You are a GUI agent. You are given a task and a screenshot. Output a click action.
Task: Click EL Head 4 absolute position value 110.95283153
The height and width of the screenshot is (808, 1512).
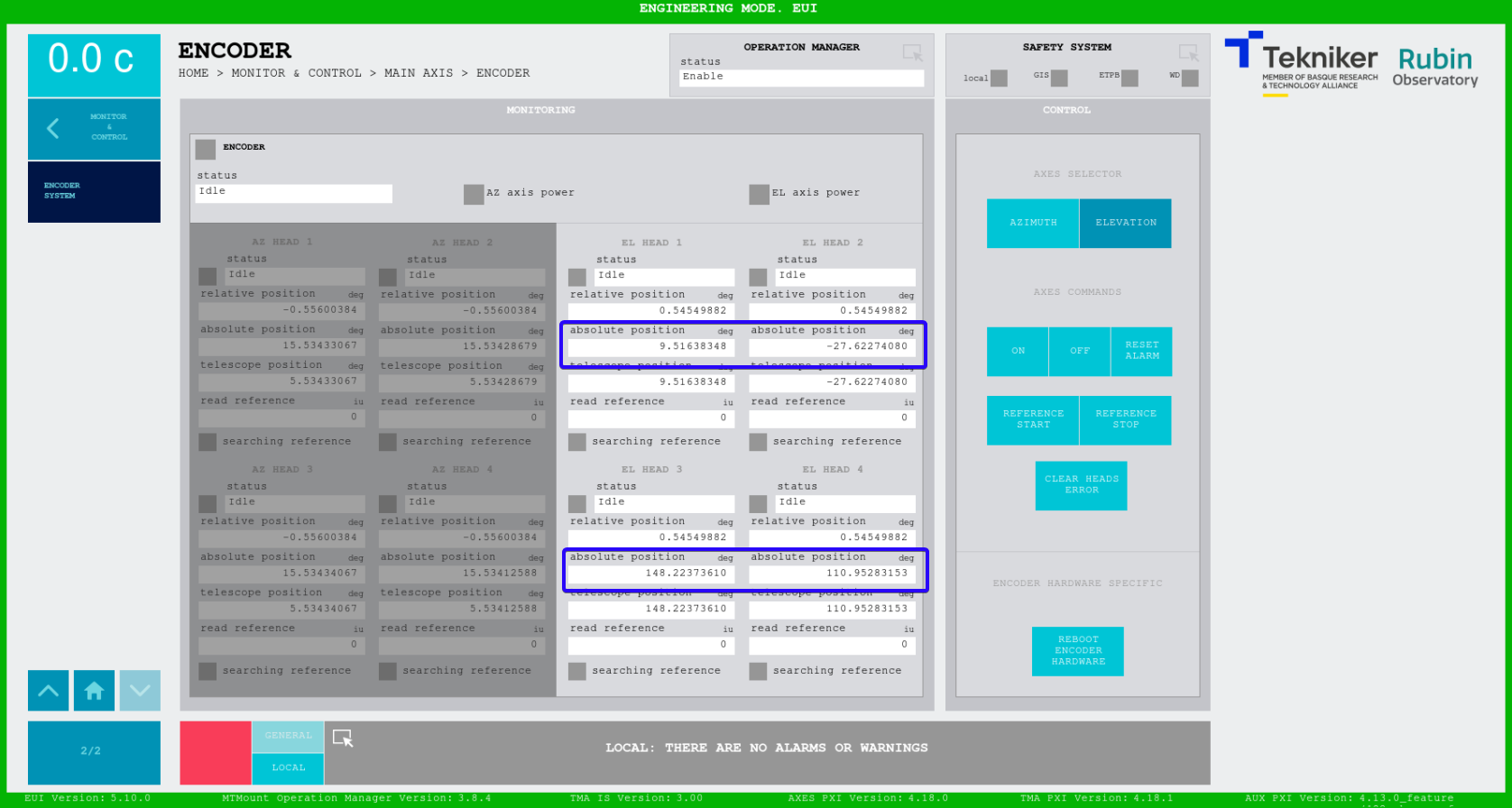click(832, 574)
